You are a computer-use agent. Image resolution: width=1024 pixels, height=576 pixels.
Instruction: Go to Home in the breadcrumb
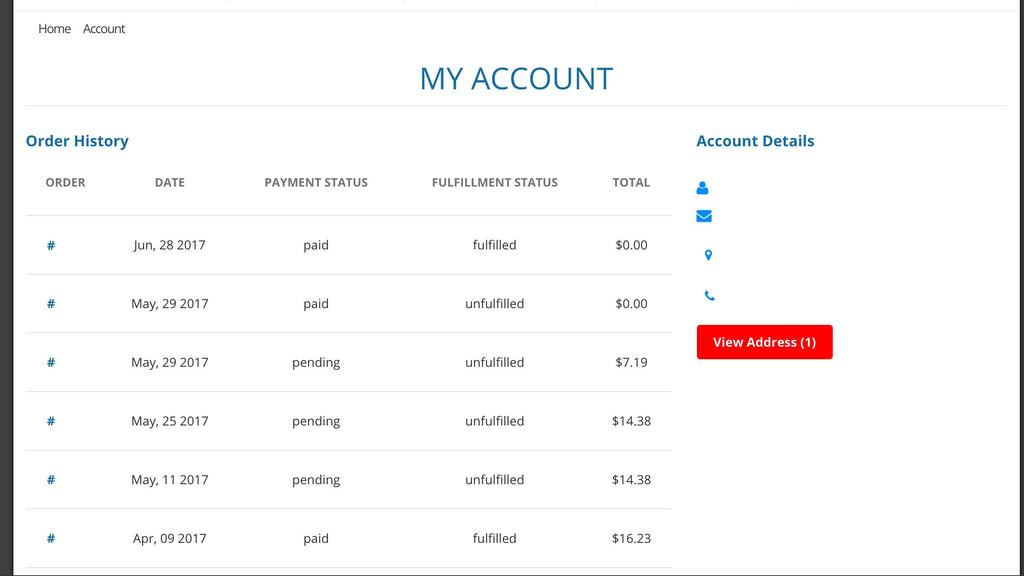(54, 29)
